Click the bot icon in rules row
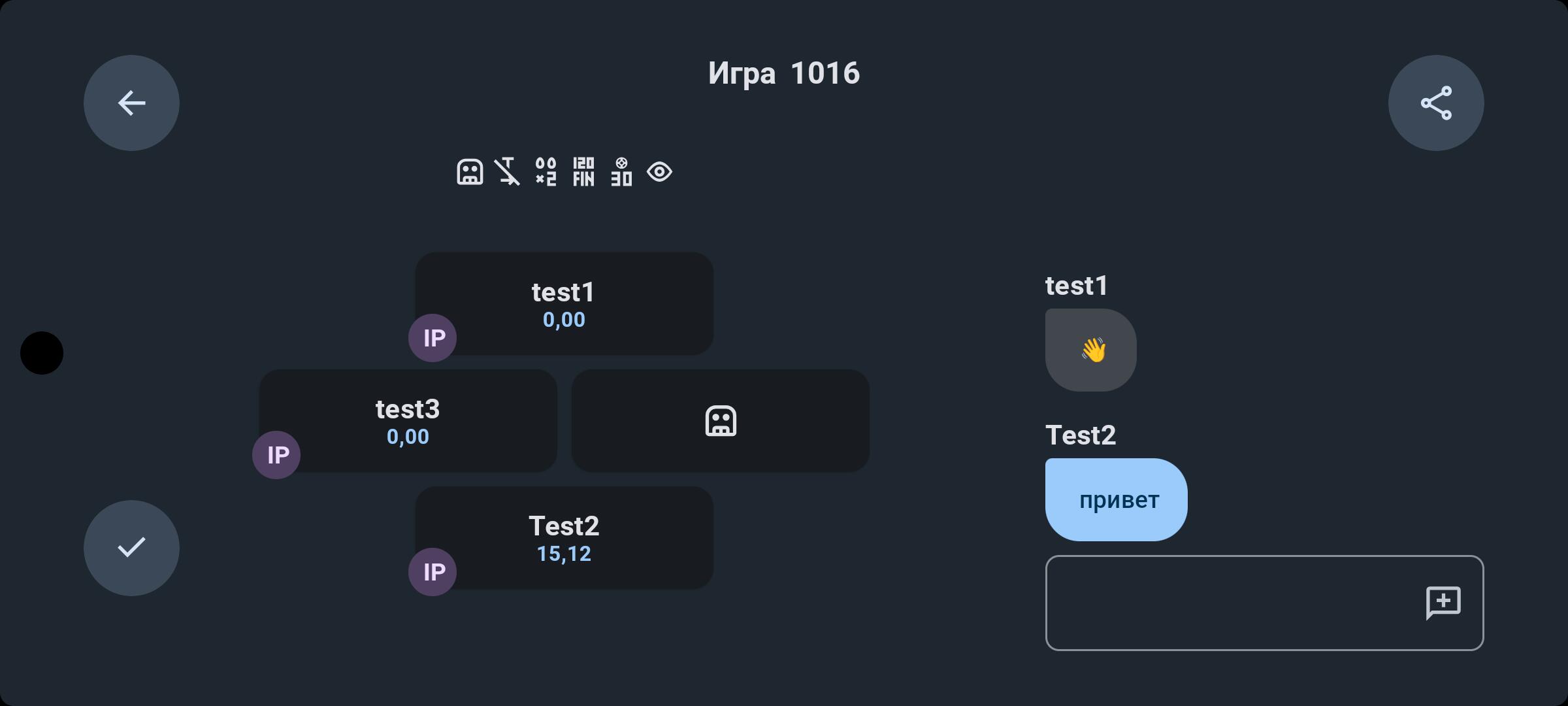This screenshot has width=1568, height=706. (470, 172)
